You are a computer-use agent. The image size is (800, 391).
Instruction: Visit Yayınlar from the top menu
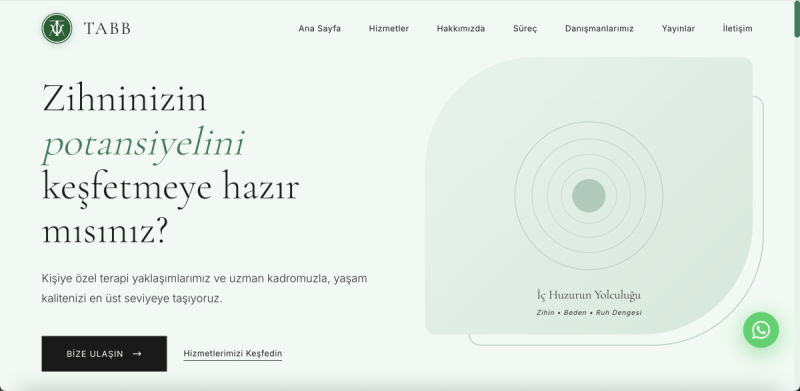pos(678,29)
